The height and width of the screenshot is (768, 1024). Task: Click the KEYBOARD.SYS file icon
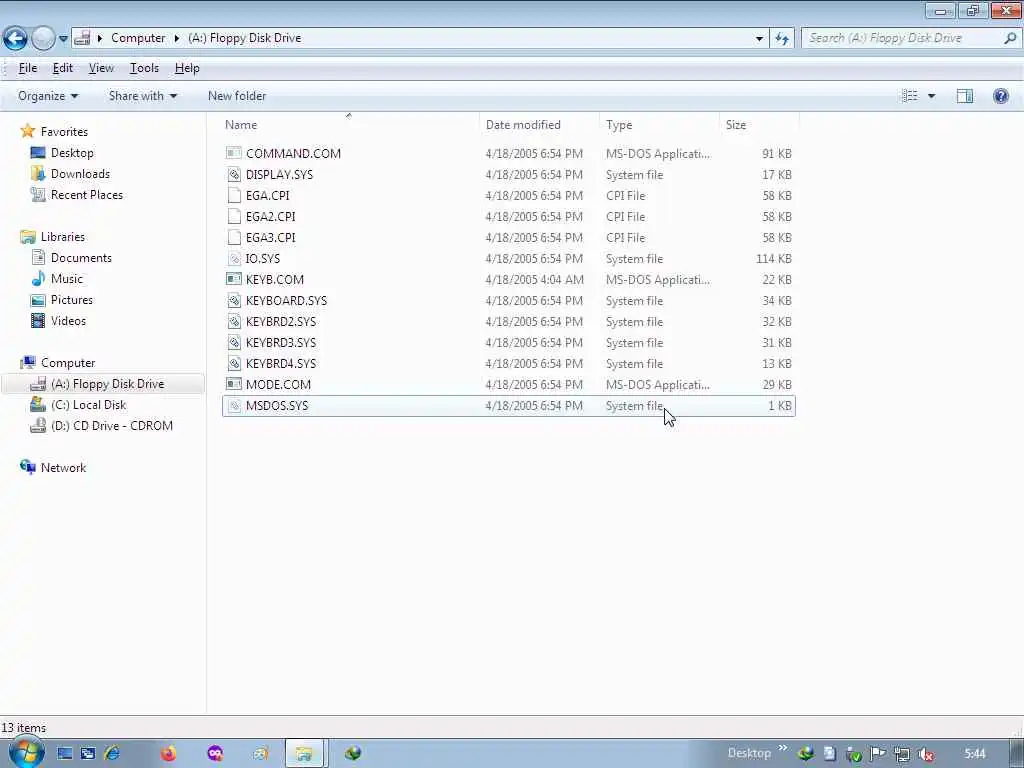[x=234, y=300]
